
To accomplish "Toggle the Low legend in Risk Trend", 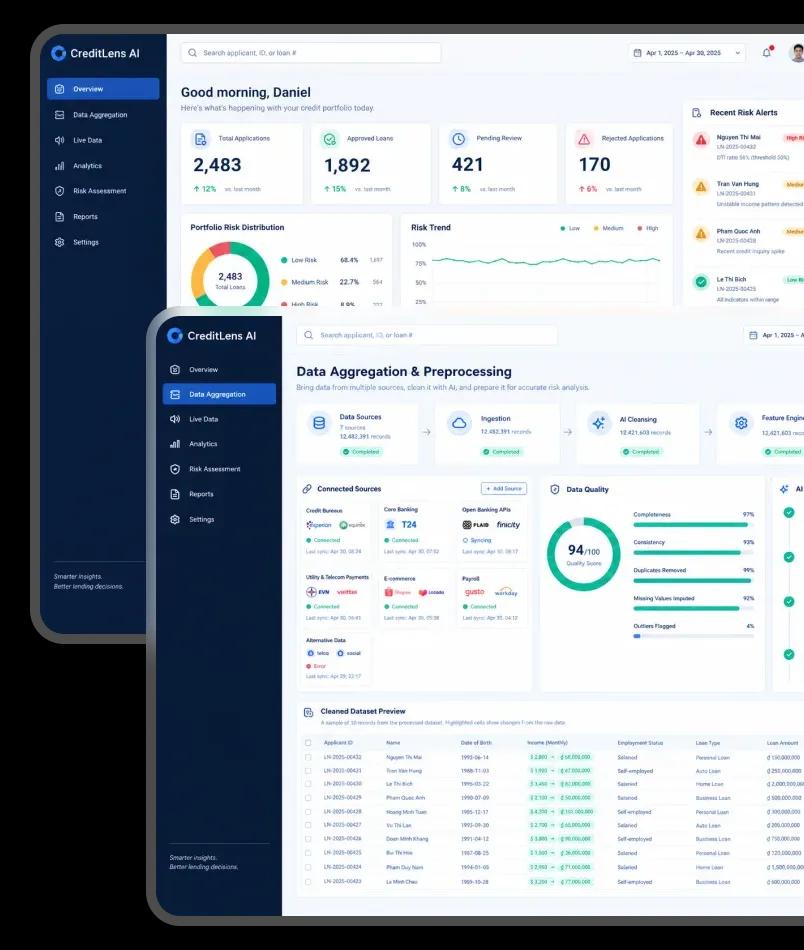I will tap(570, 228).
